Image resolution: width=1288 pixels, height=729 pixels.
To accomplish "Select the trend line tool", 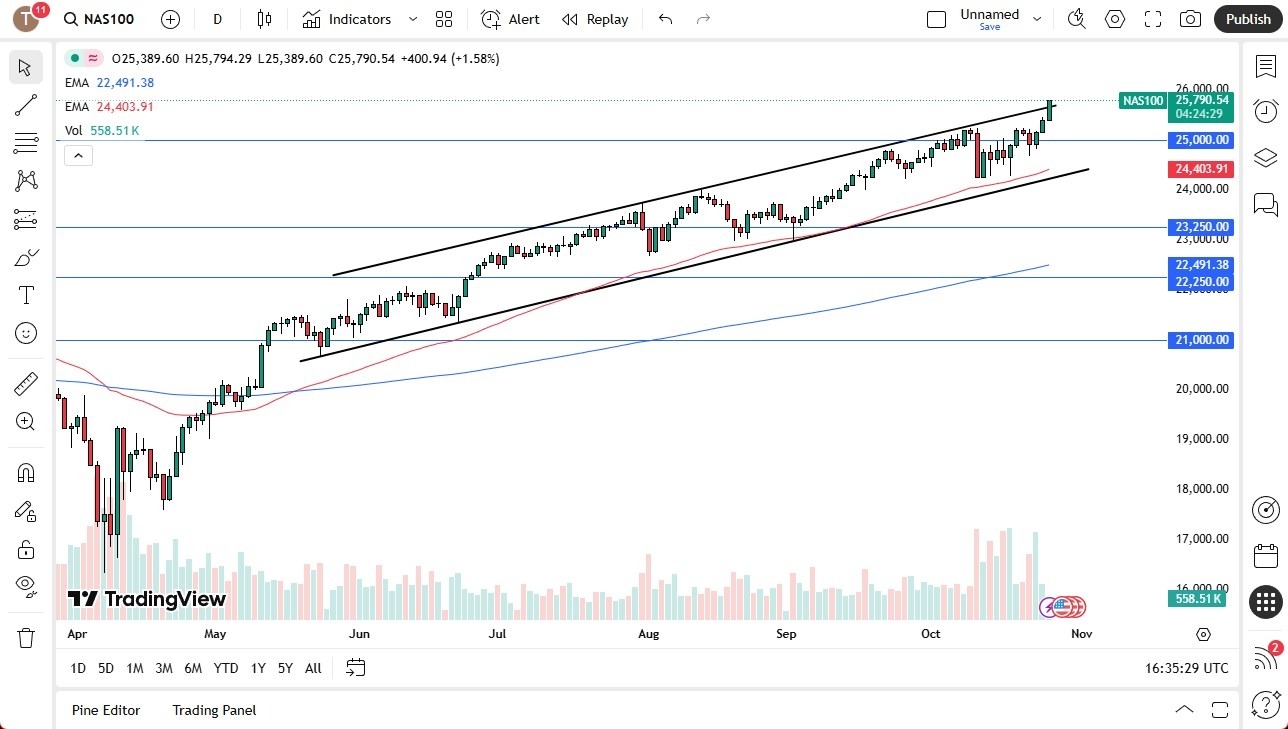I will [x=25, y=105].
